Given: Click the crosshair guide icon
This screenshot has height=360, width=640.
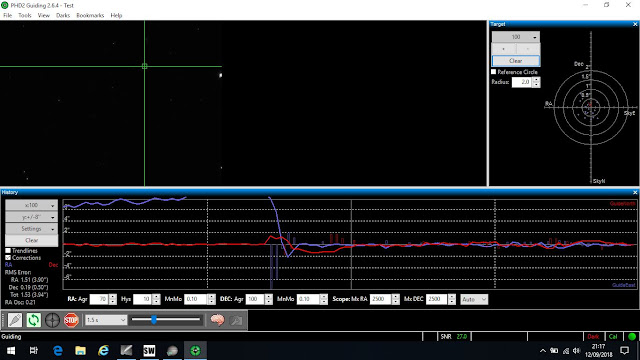Looking at the screenshot, I should pos(52,320).
